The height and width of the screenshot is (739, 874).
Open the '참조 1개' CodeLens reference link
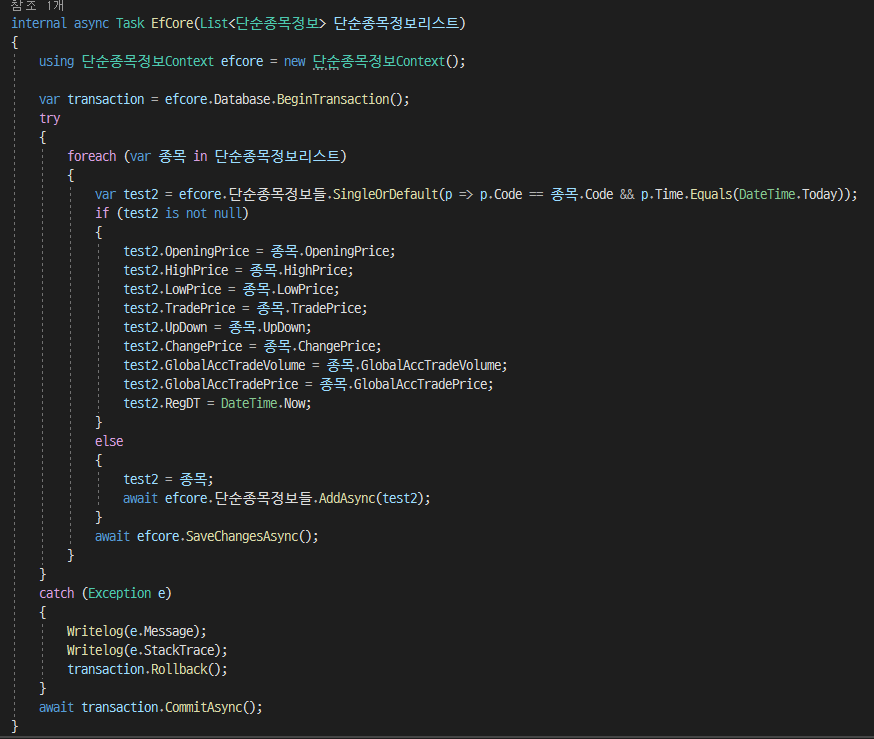[x=37, y=6]
